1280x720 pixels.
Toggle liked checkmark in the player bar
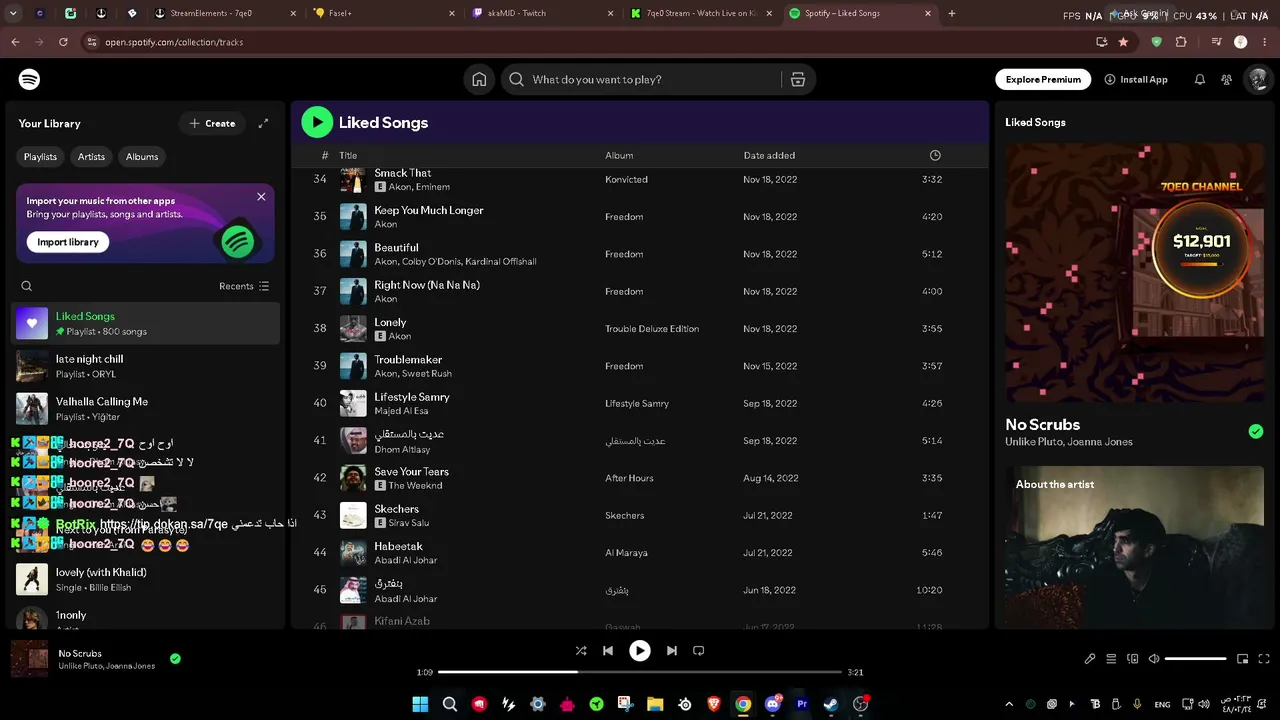[175, 659]
